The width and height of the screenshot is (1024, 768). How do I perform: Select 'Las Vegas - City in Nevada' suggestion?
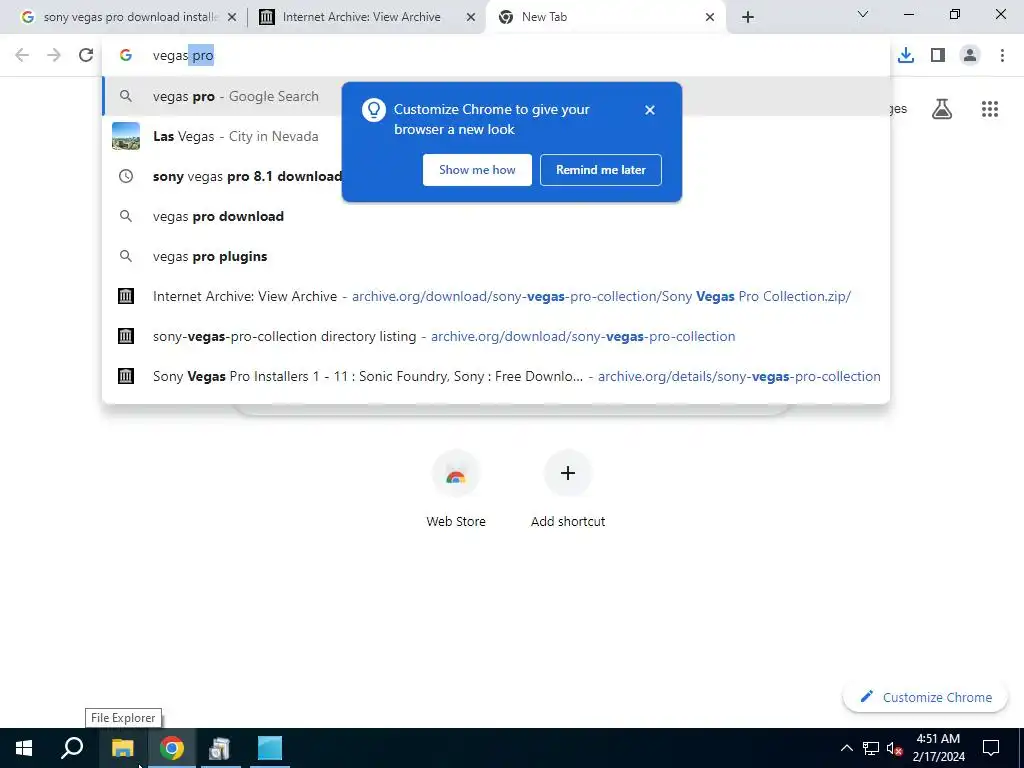pyautogui.click(x=496, y=136)
